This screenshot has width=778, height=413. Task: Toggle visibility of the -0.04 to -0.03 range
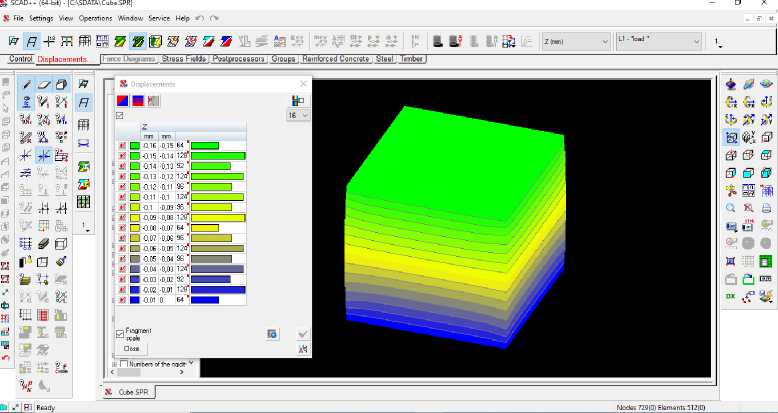pyautogui.click(x=122, y=269)
